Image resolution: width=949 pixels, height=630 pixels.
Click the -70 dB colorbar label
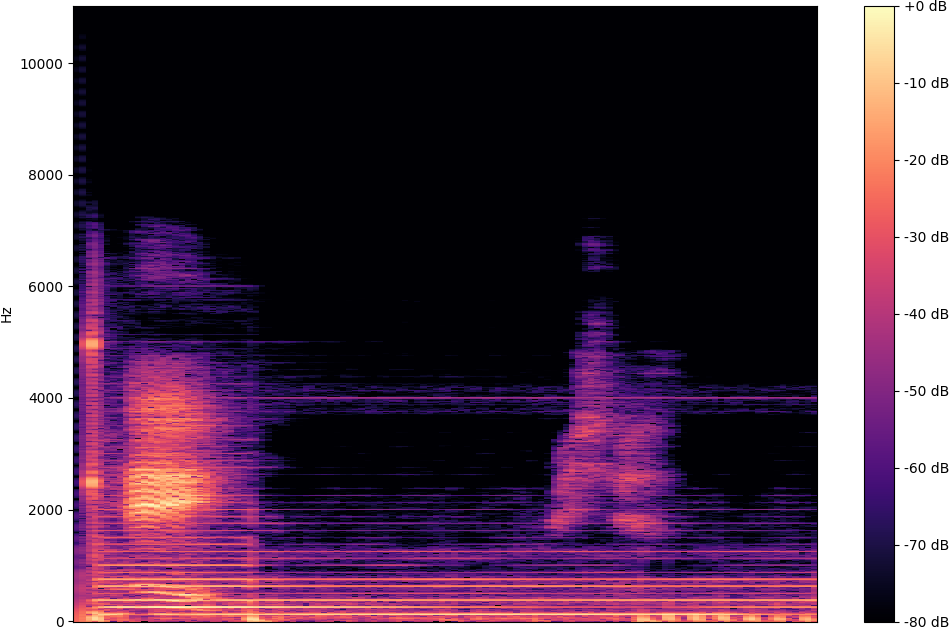(926, 545)
